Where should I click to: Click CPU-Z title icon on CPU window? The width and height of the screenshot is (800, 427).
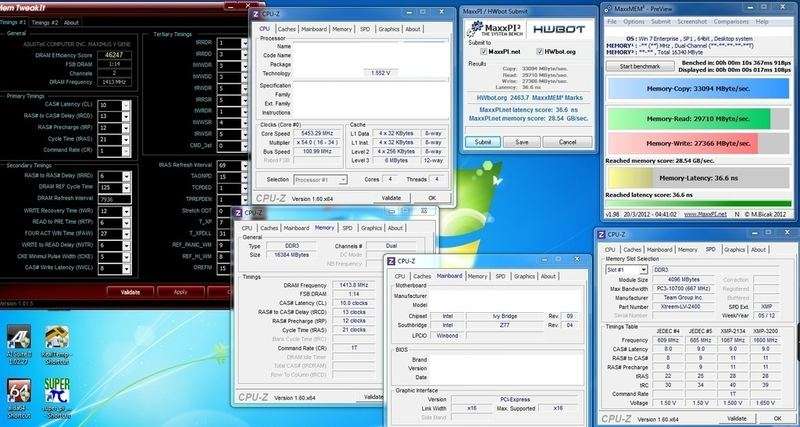point(256,14)
